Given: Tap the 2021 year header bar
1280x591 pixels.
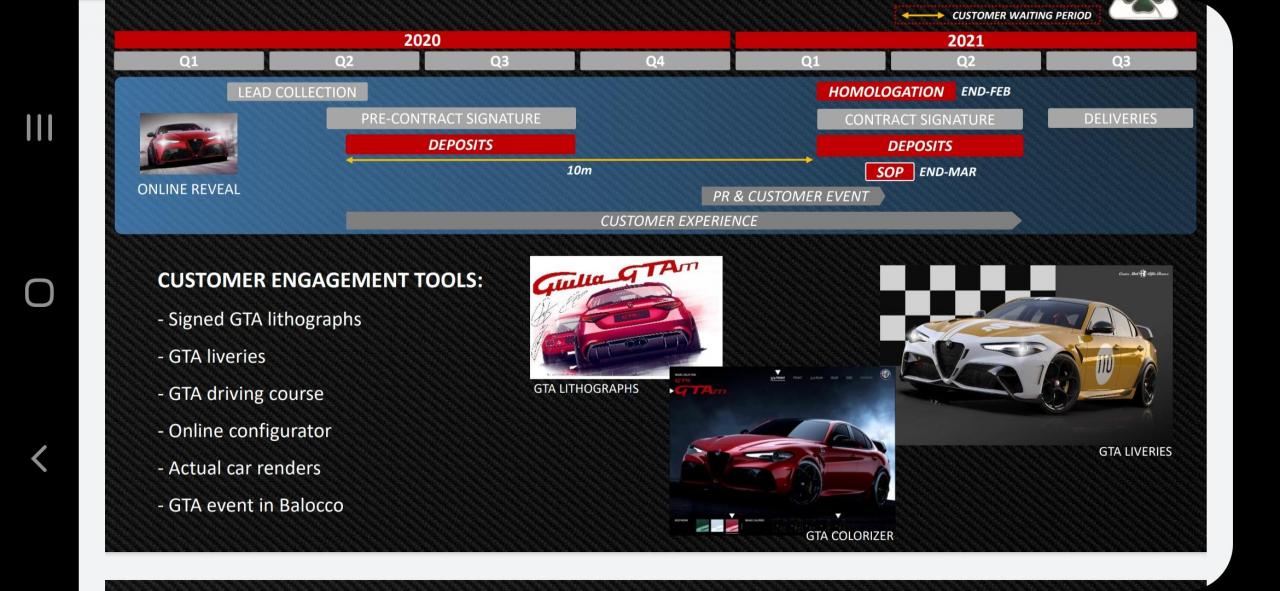Looking at the screenshot, I should (965, 40).
